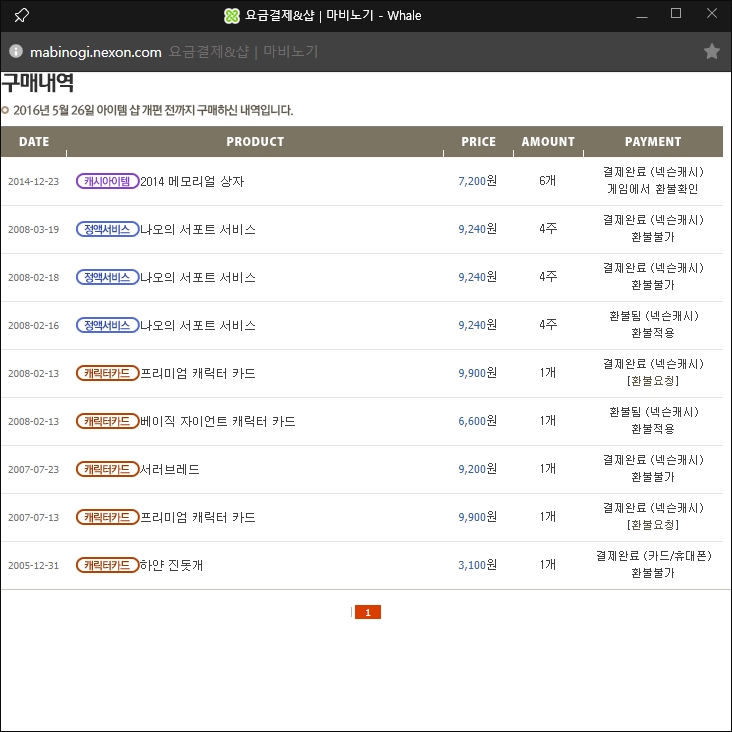Click the PRODUCT column header
The image size is (732, 732).
click(255, 141)
